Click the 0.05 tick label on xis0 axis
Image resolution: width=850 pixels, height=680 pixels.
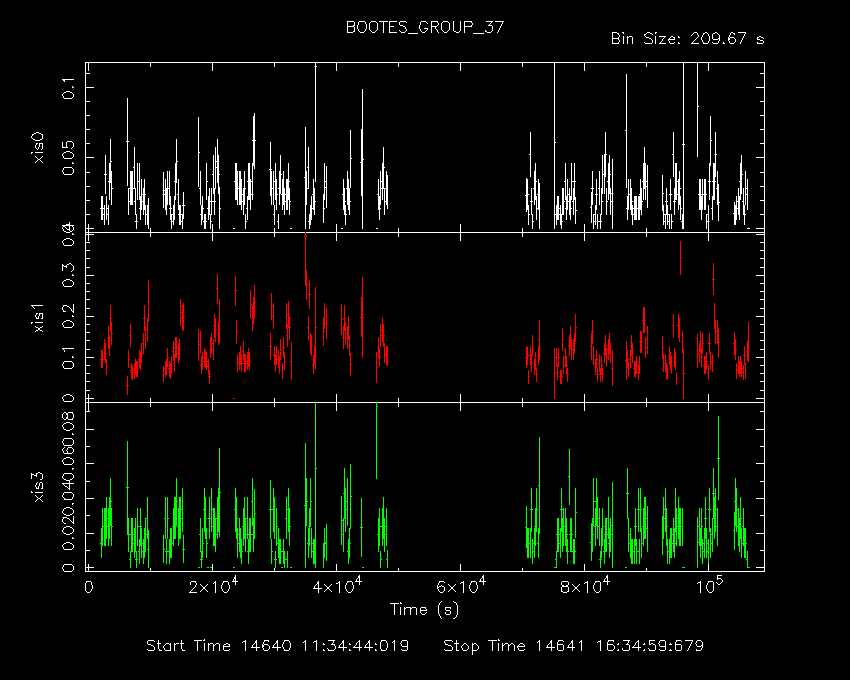click(x=69, y=158)
